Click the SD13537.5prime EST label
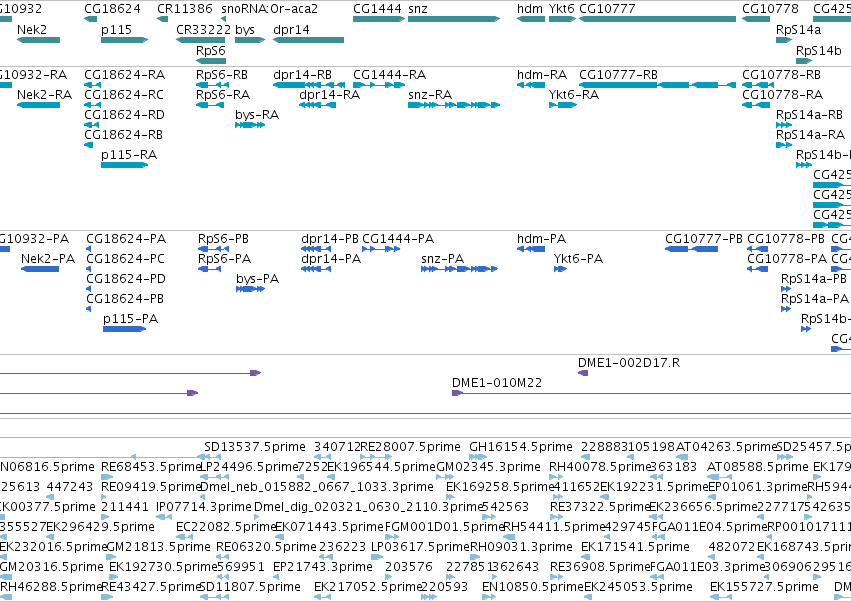 pos(255,446)
